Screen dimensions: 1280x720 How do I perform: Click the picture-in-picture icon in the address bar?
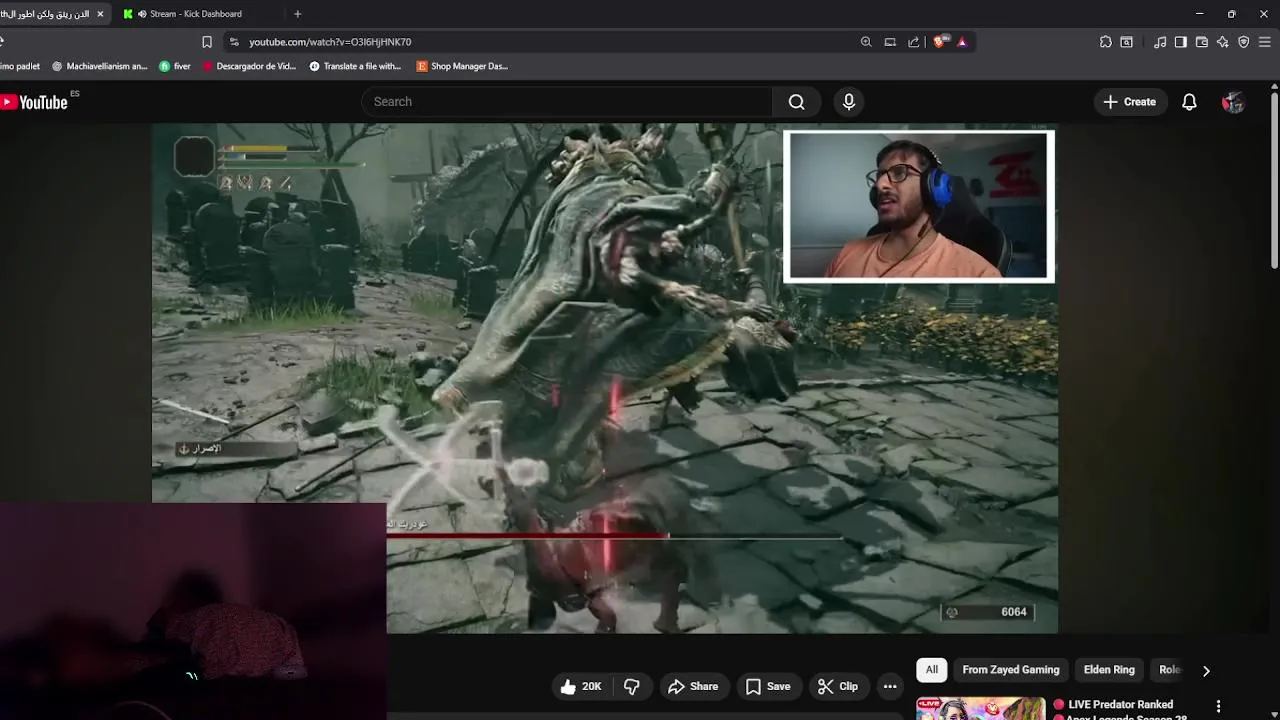coord(890,42)
